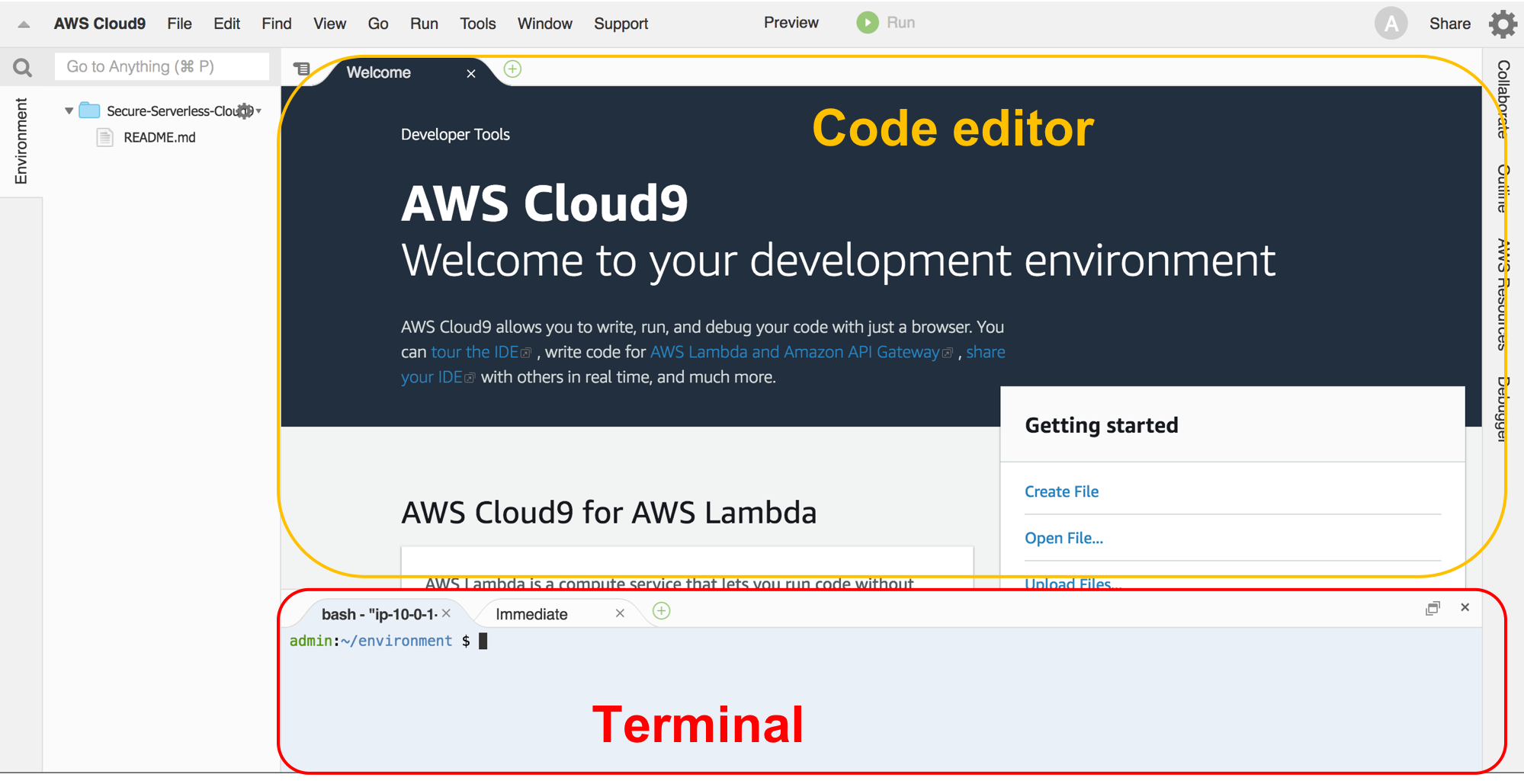Click the search magnifier icon in sidebar
The width and height of the screenshot is (1524, 784).
coord(23,68)
